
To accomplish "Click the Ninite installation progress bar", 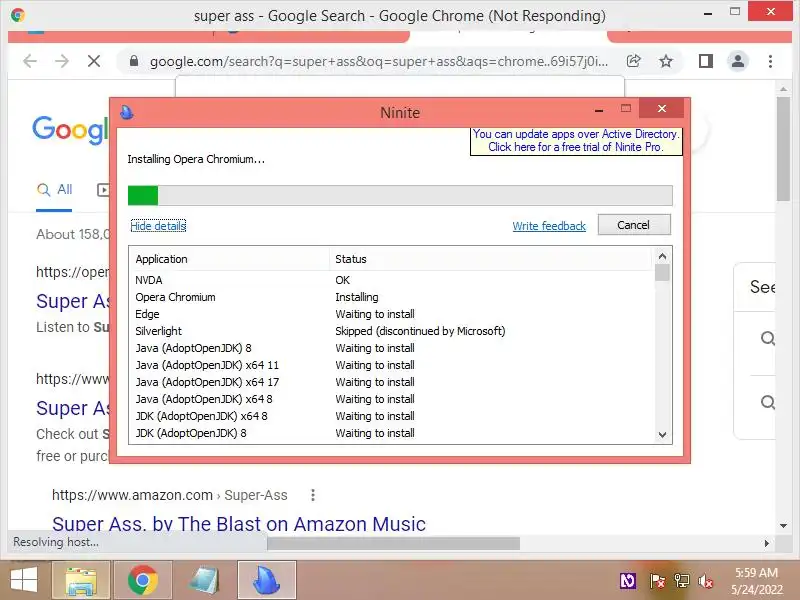I will (400, 195).
